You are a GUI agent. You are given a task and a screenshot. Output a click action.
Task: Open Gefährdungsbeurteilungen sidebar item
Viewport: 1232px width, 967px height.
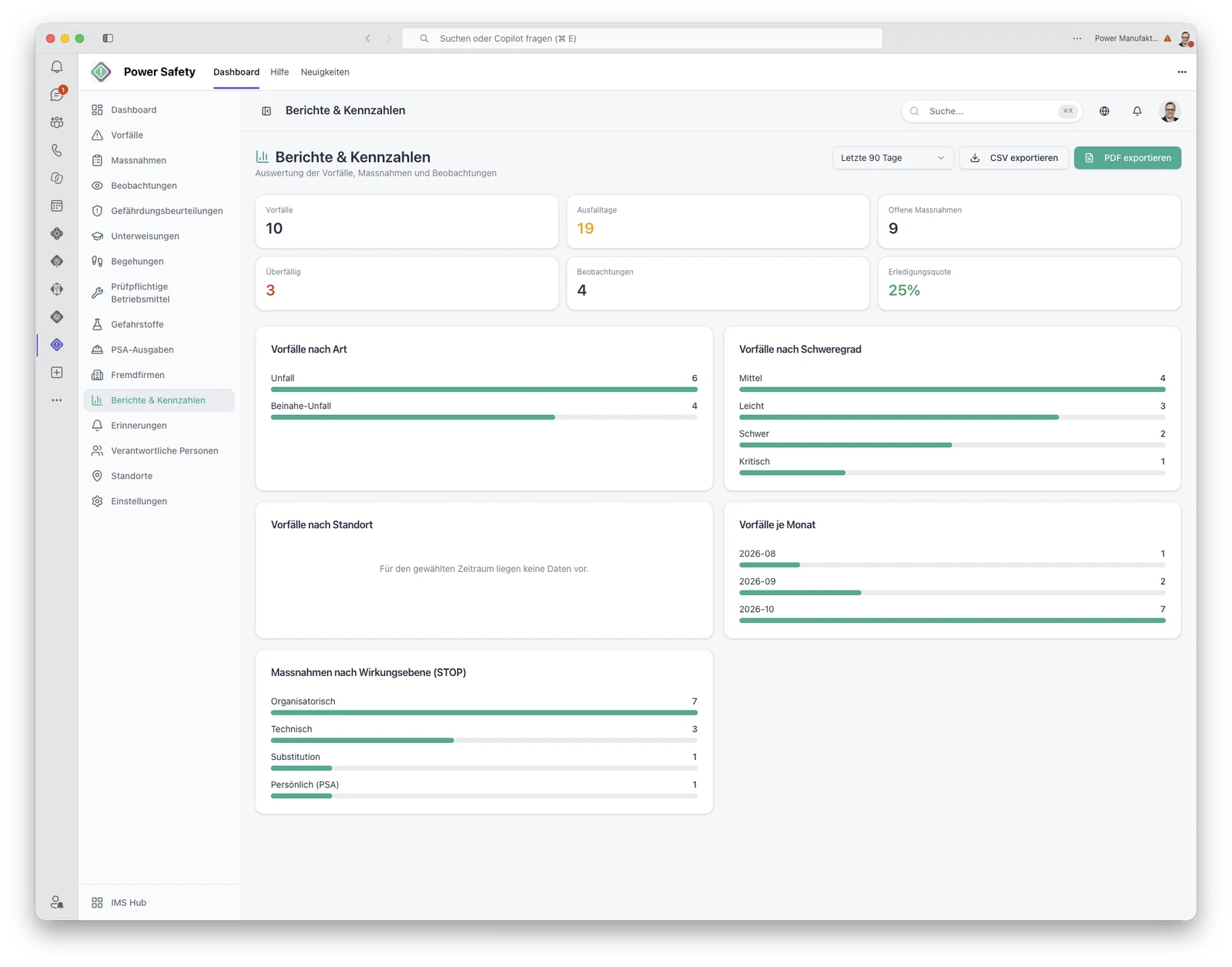159,211
